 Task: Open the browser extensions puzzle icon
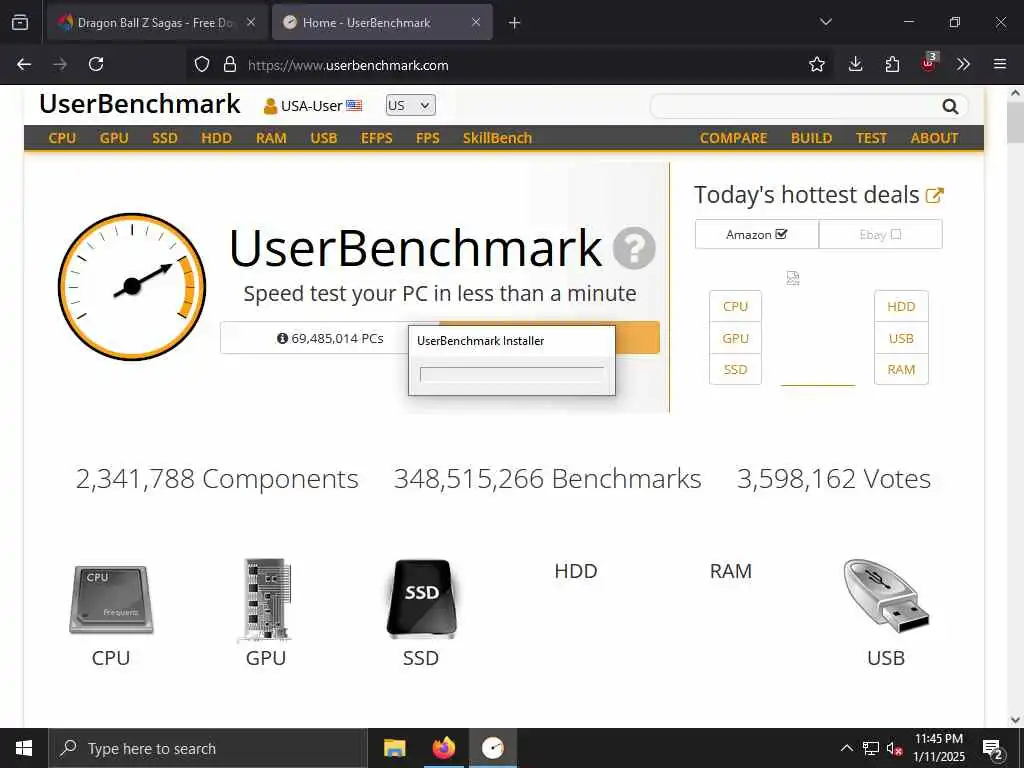[892, 64]
